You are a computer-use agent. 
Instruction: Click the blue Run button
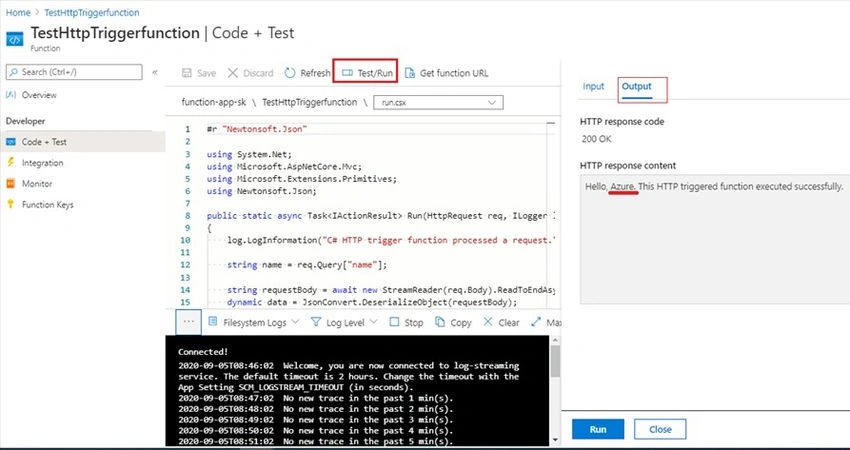598,429
